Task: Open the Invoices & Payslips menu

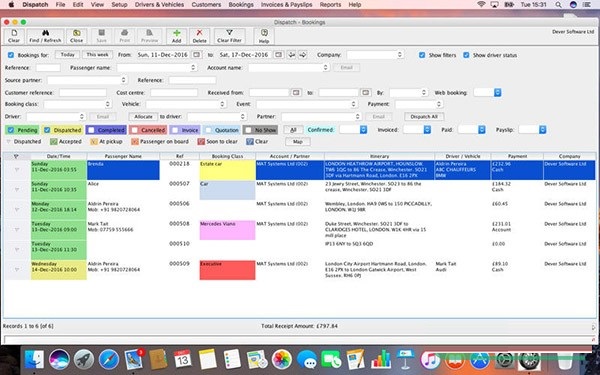Action: coord(287,5)
